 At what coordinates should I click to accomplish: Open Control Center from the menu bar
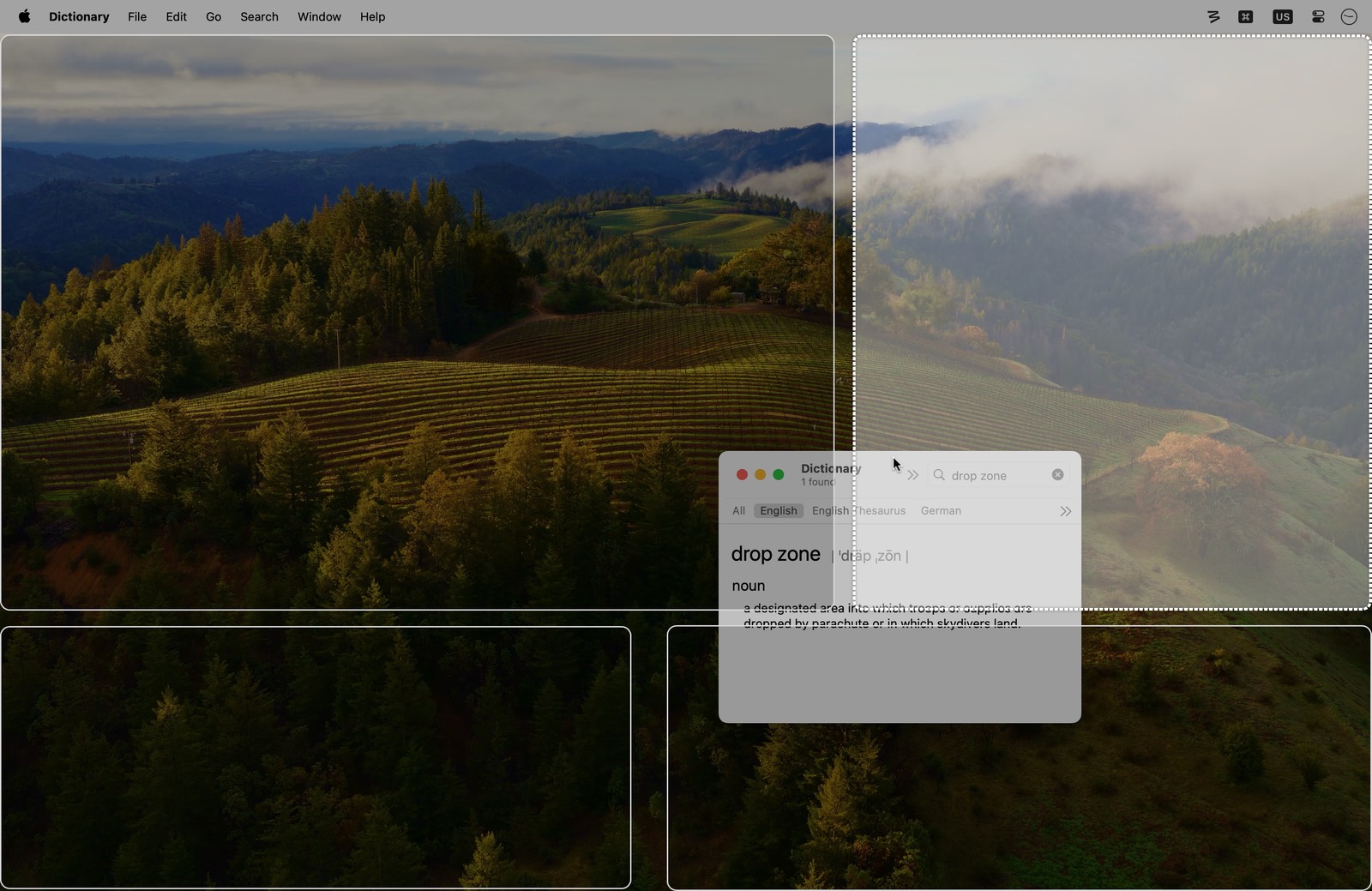pos(1318,16)
